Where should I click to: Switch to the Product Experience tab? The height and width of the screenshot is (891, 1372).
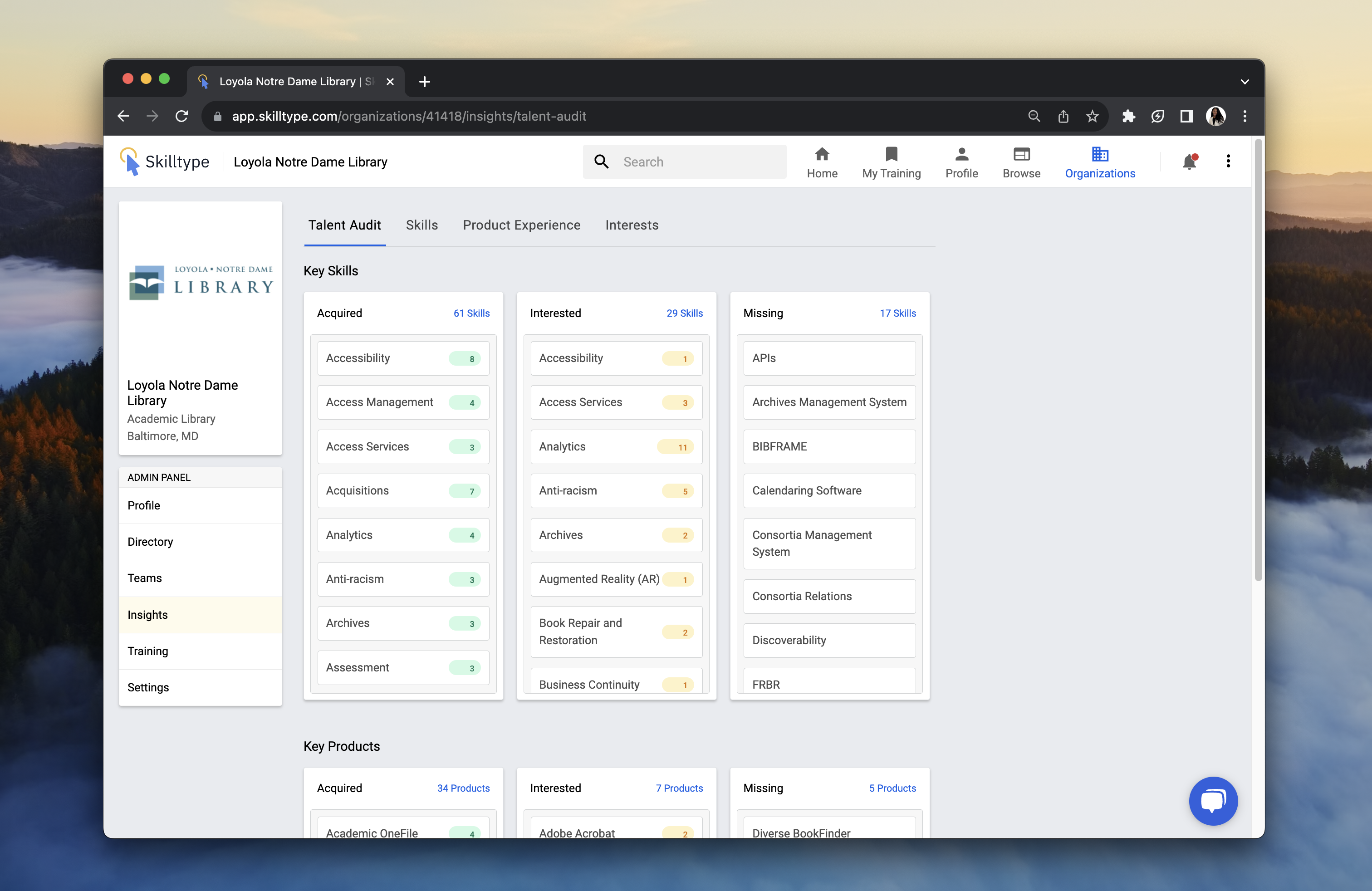[521, 225]
